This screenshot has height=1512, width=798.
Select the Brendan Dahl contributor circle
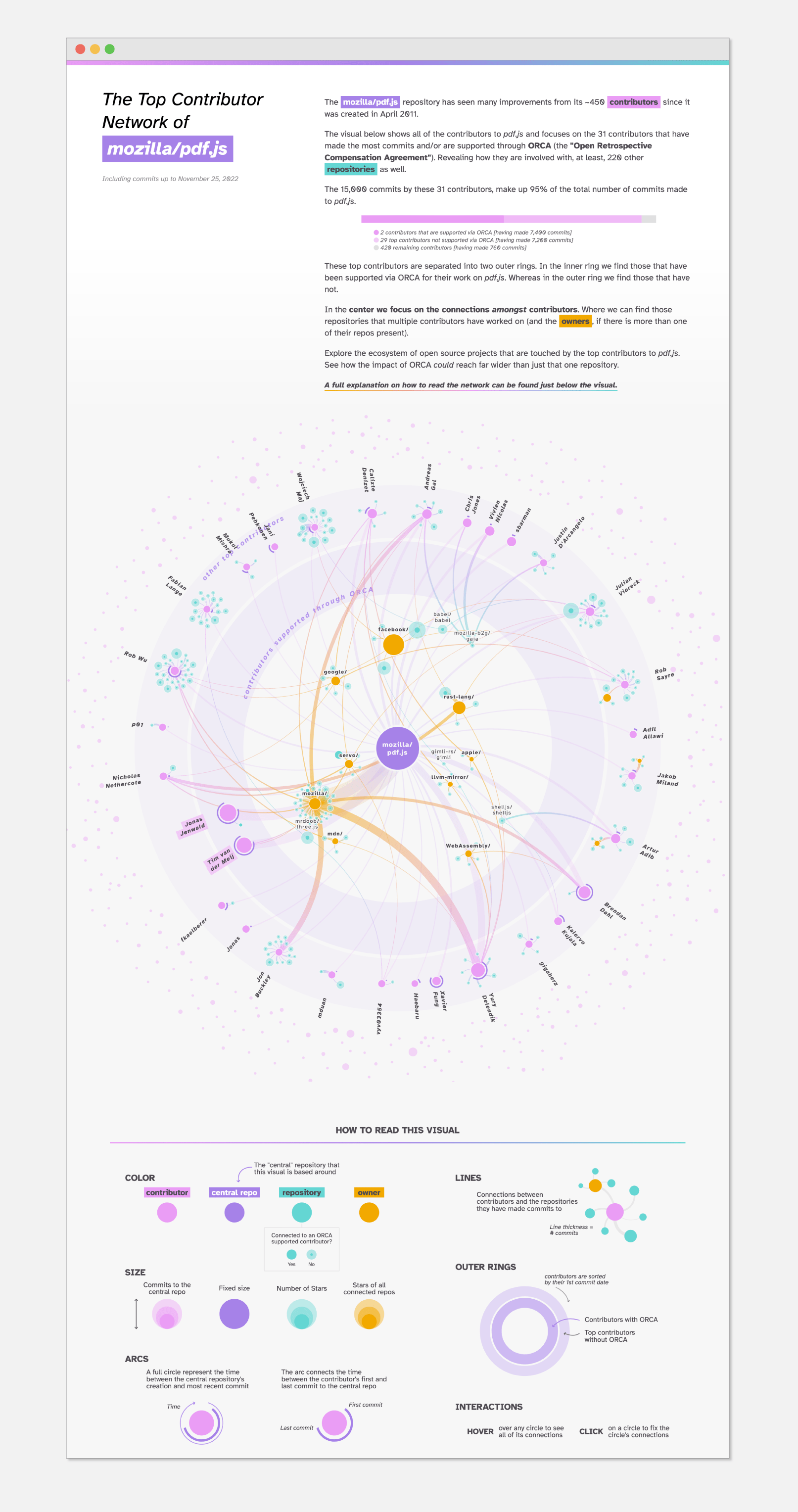click(584, 892)
